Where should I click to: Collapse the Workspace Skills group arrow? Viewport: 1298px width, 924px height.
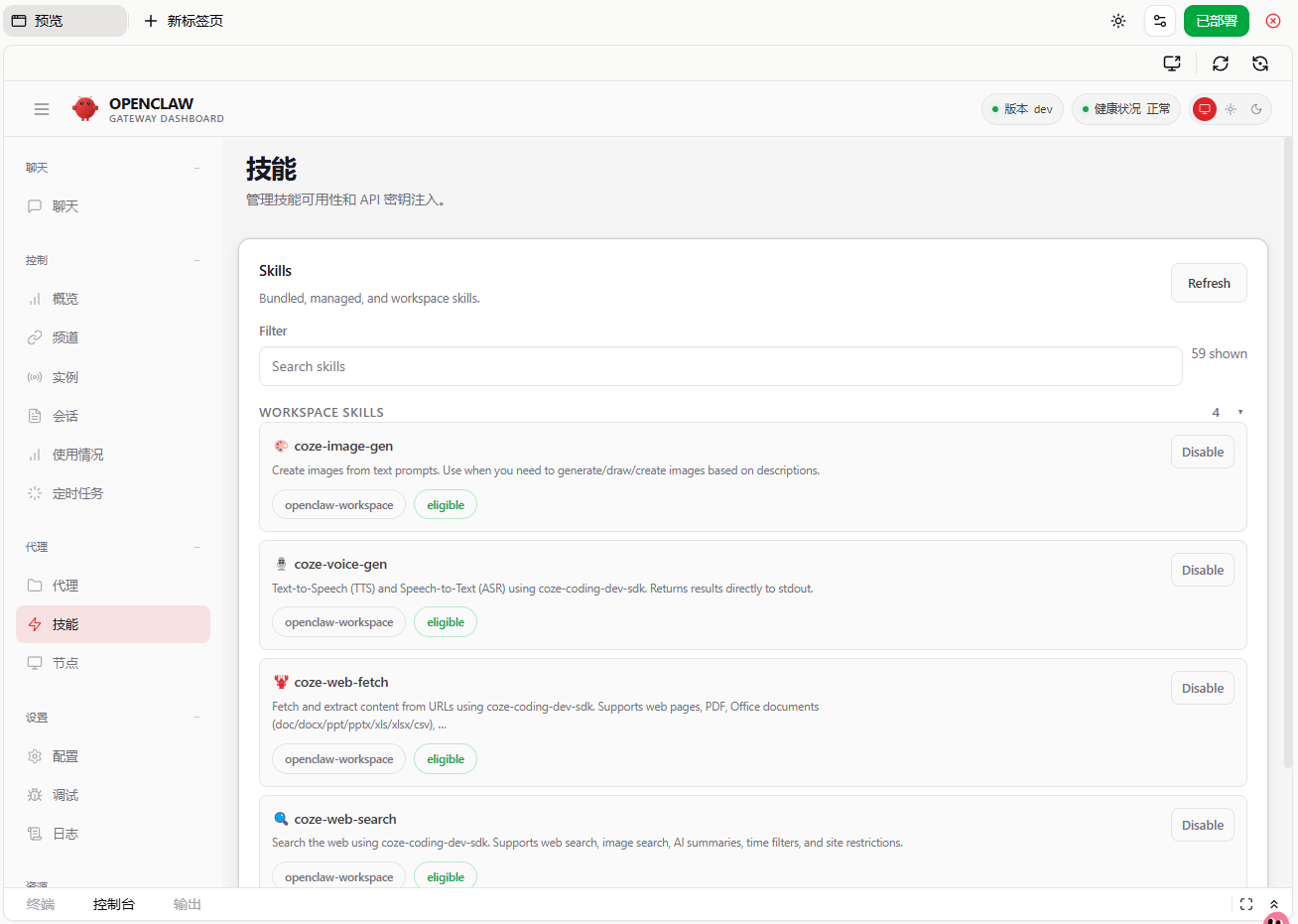click(1240, 412)
